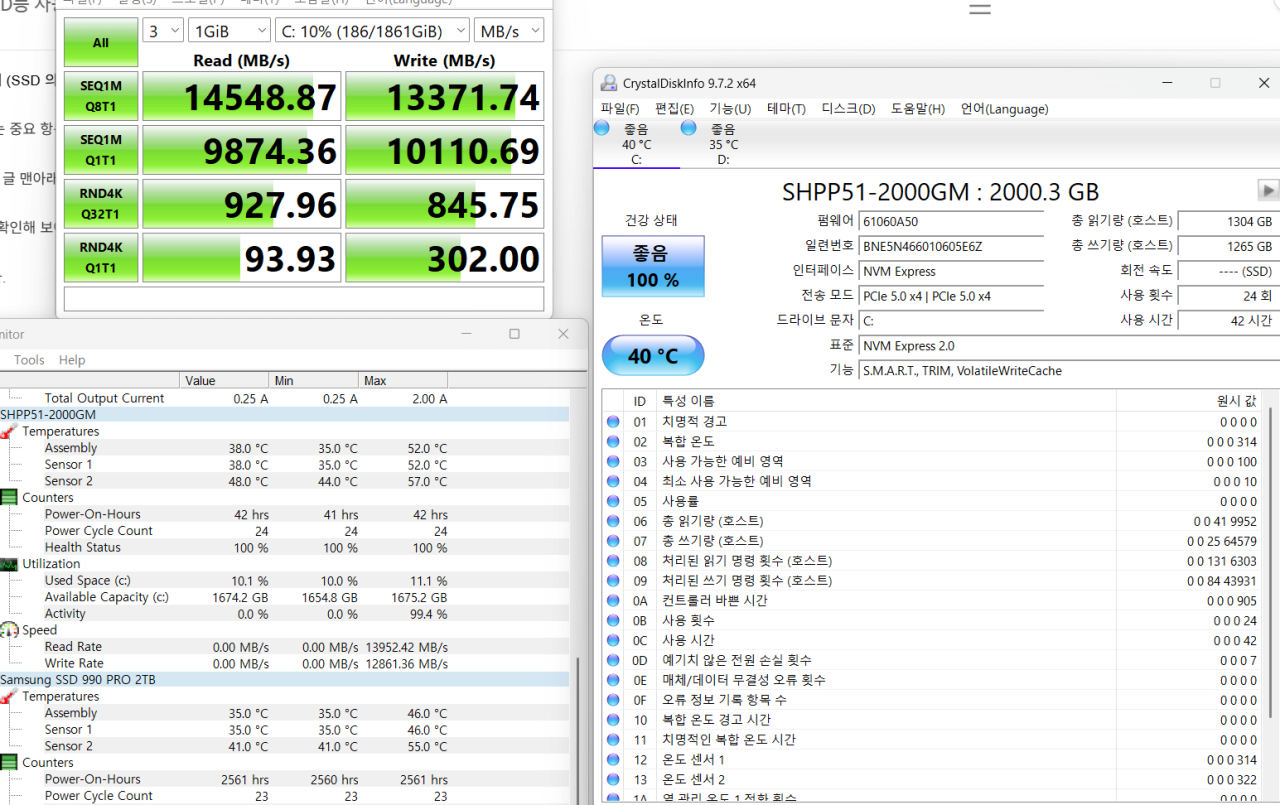The height and width of the screenshot is (805, 1280).
Task: Open the drive dropdown showing C: 10%
Action: coord(372,31)
